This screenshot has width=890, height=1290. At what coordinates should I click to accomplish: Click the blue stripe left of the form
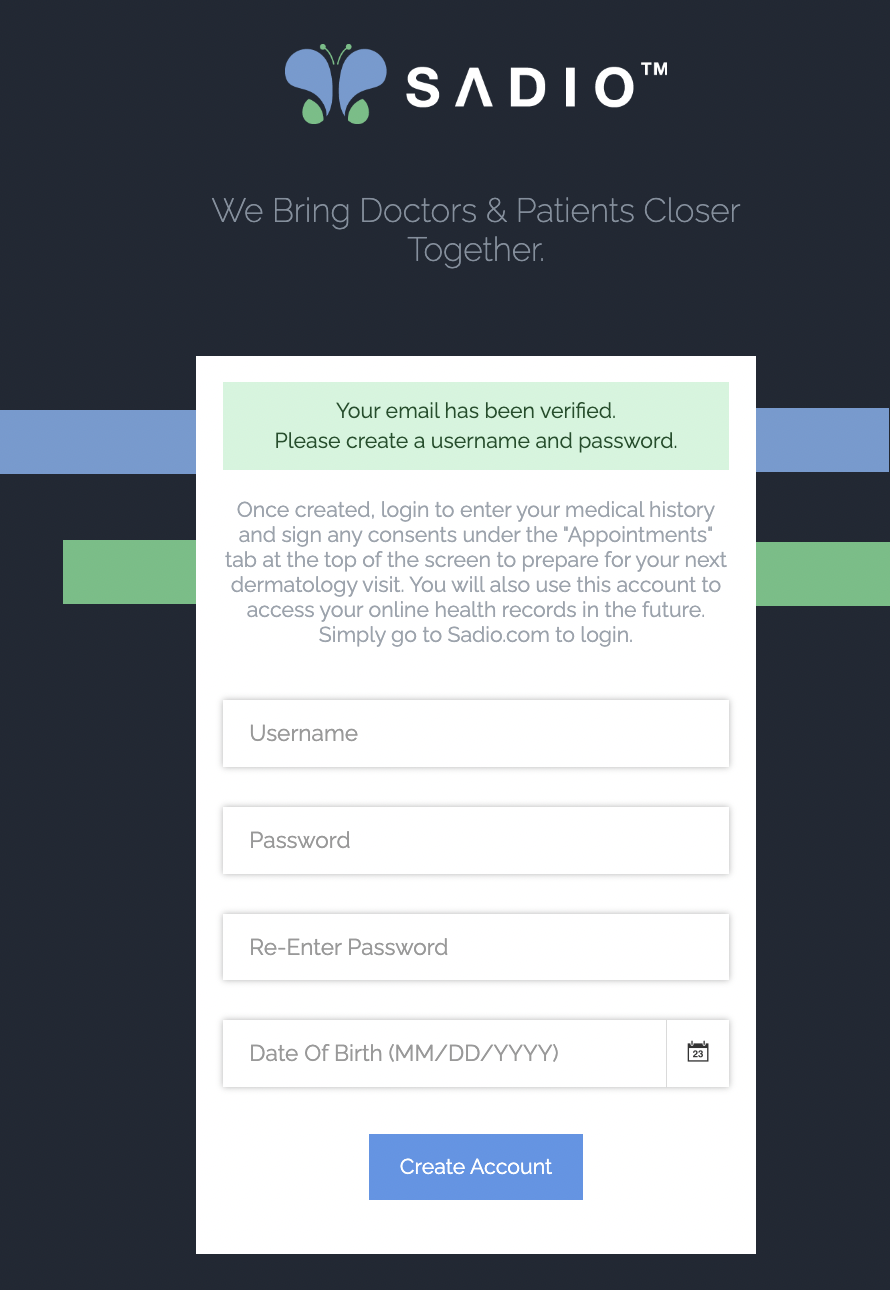tap(98, 441)
